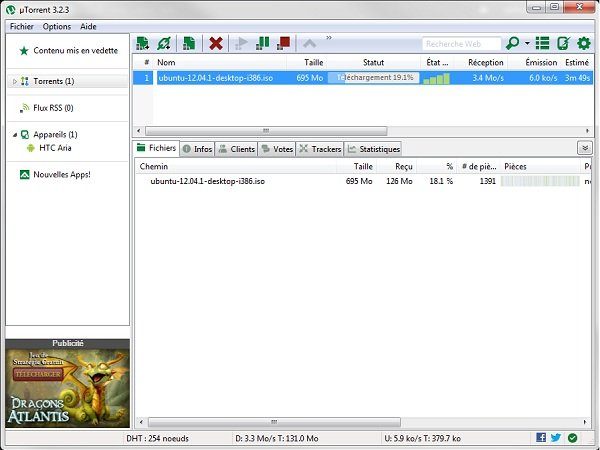Image resolution: width=600 pixels, height=450 pixels.
Task: Click the Add Torrent toolbar icon
Action: 143,43
